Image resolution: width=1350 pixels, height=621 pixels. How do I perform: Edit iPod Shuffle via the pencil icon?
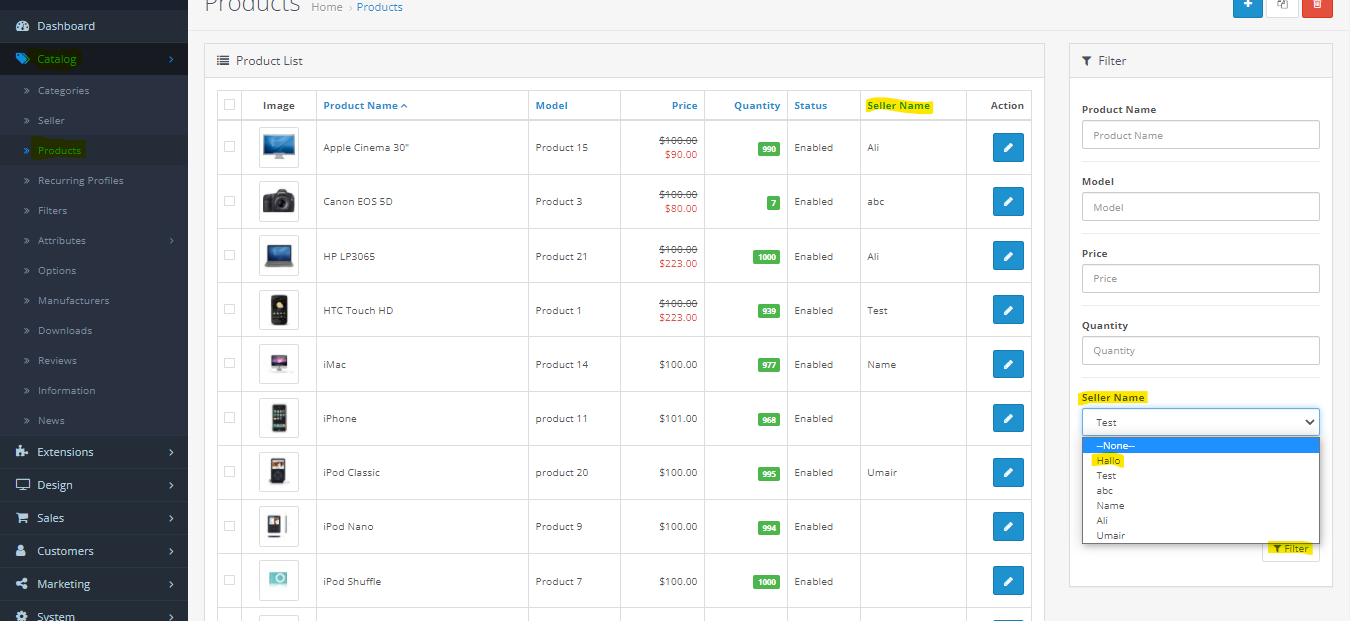coord(1008,581)
